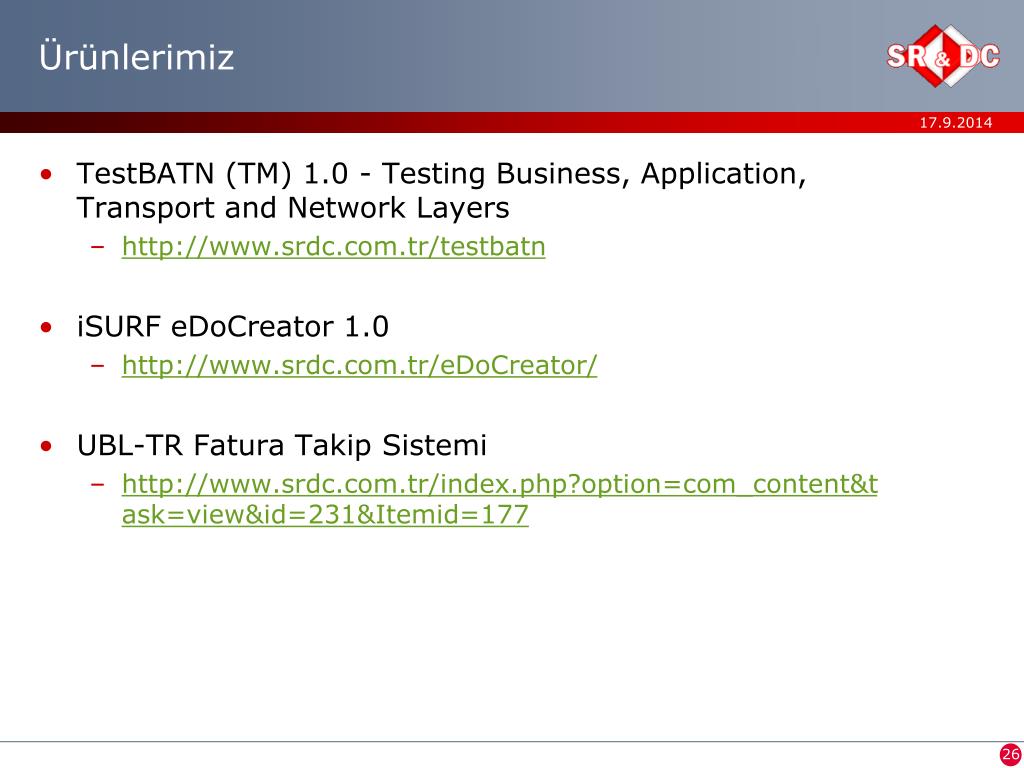Click the slide title Ürünlerimiz
Image resolution: width=1024 pixels, height=768 pixels.
tap(136, 56)
